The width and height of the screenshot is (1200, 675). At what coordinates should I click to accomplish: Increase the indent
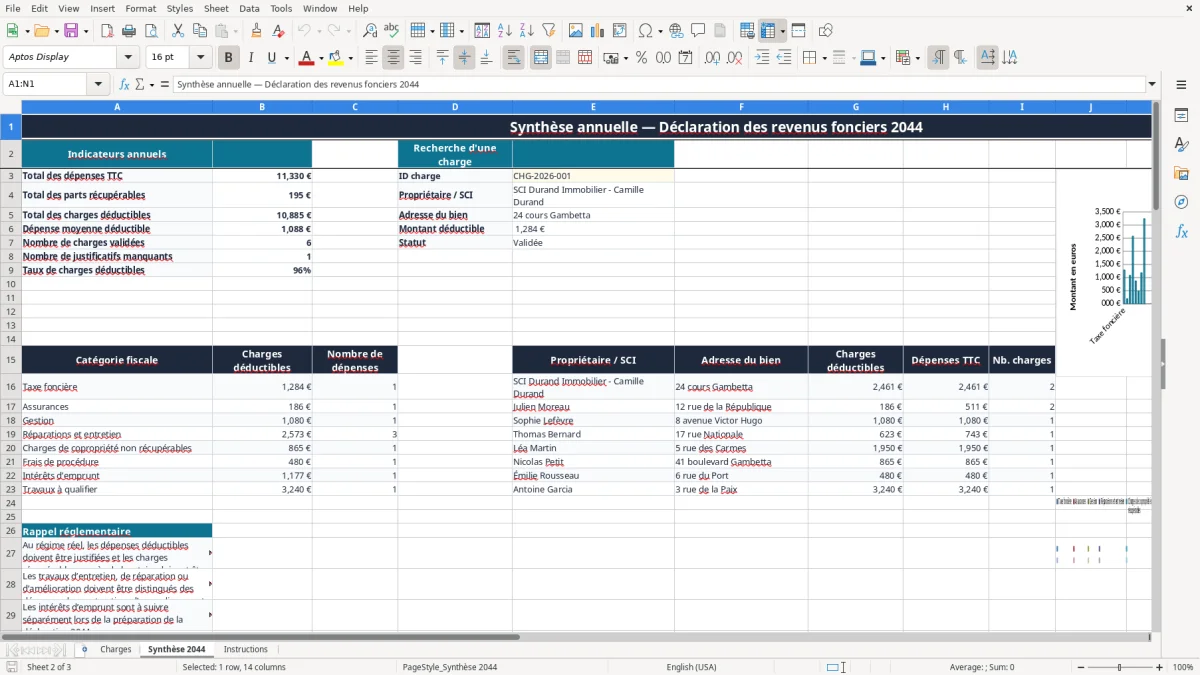pos(762,58)
